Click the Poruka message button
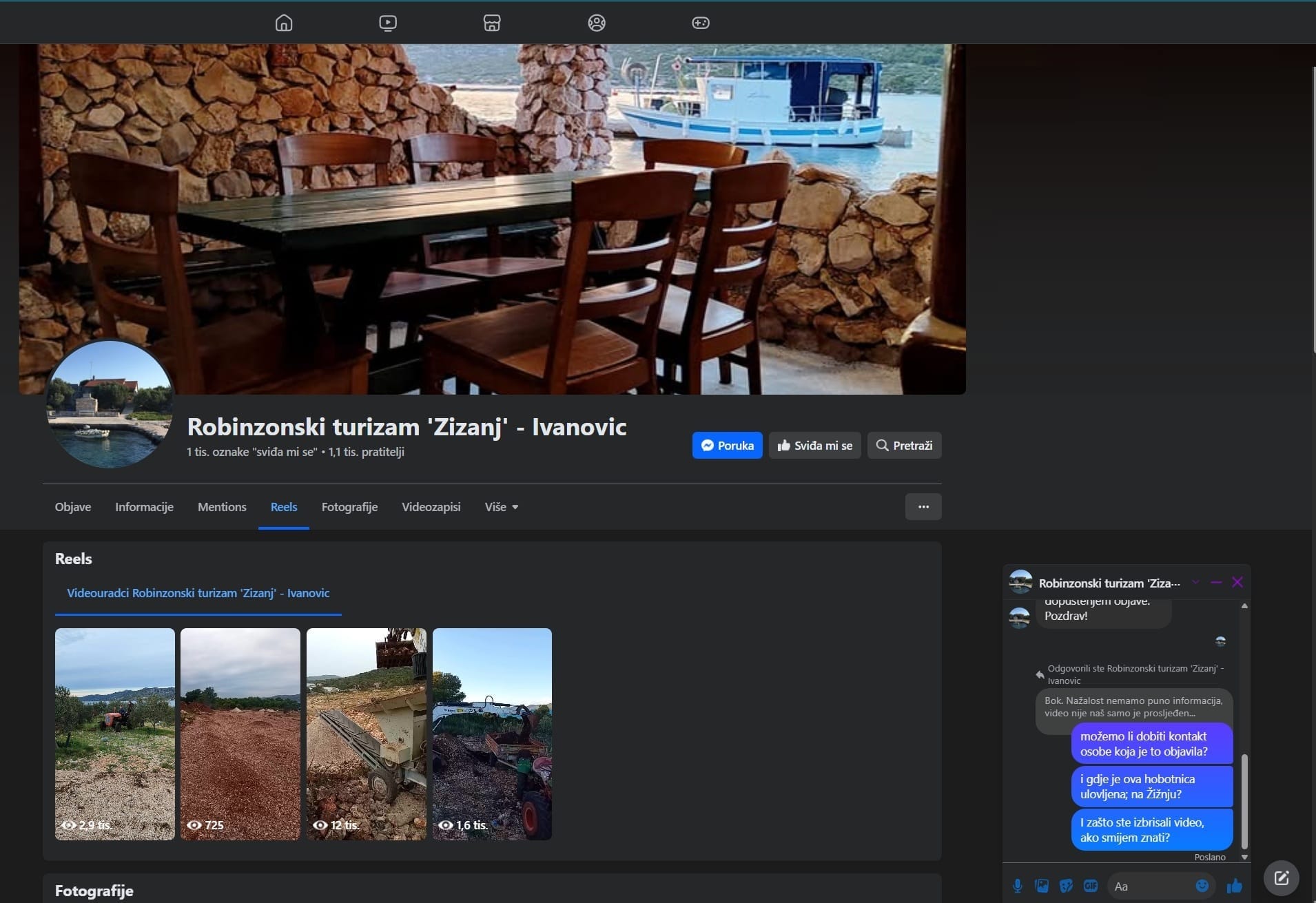 pos(727,446)
